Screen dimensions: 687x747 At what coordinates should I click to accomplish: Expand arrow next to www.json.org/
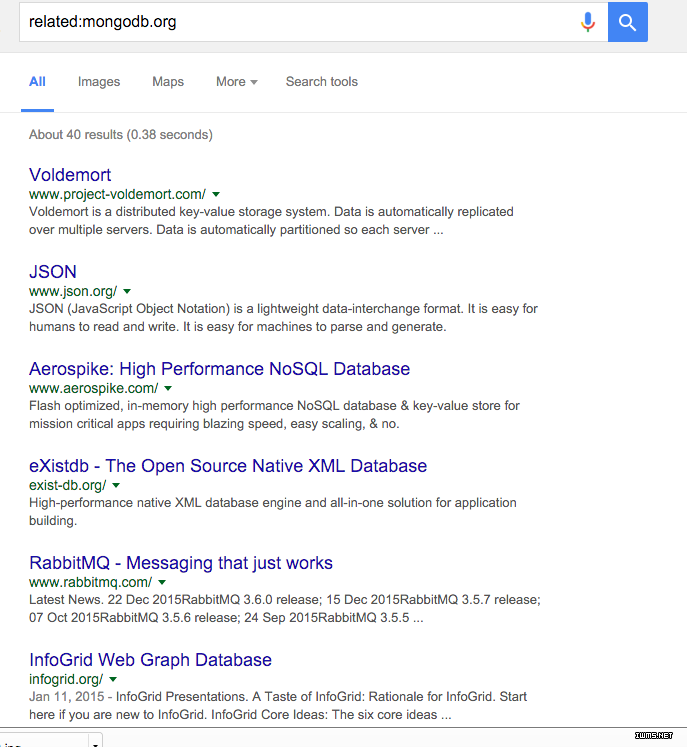pyautogui.click(x=127, y=291)
